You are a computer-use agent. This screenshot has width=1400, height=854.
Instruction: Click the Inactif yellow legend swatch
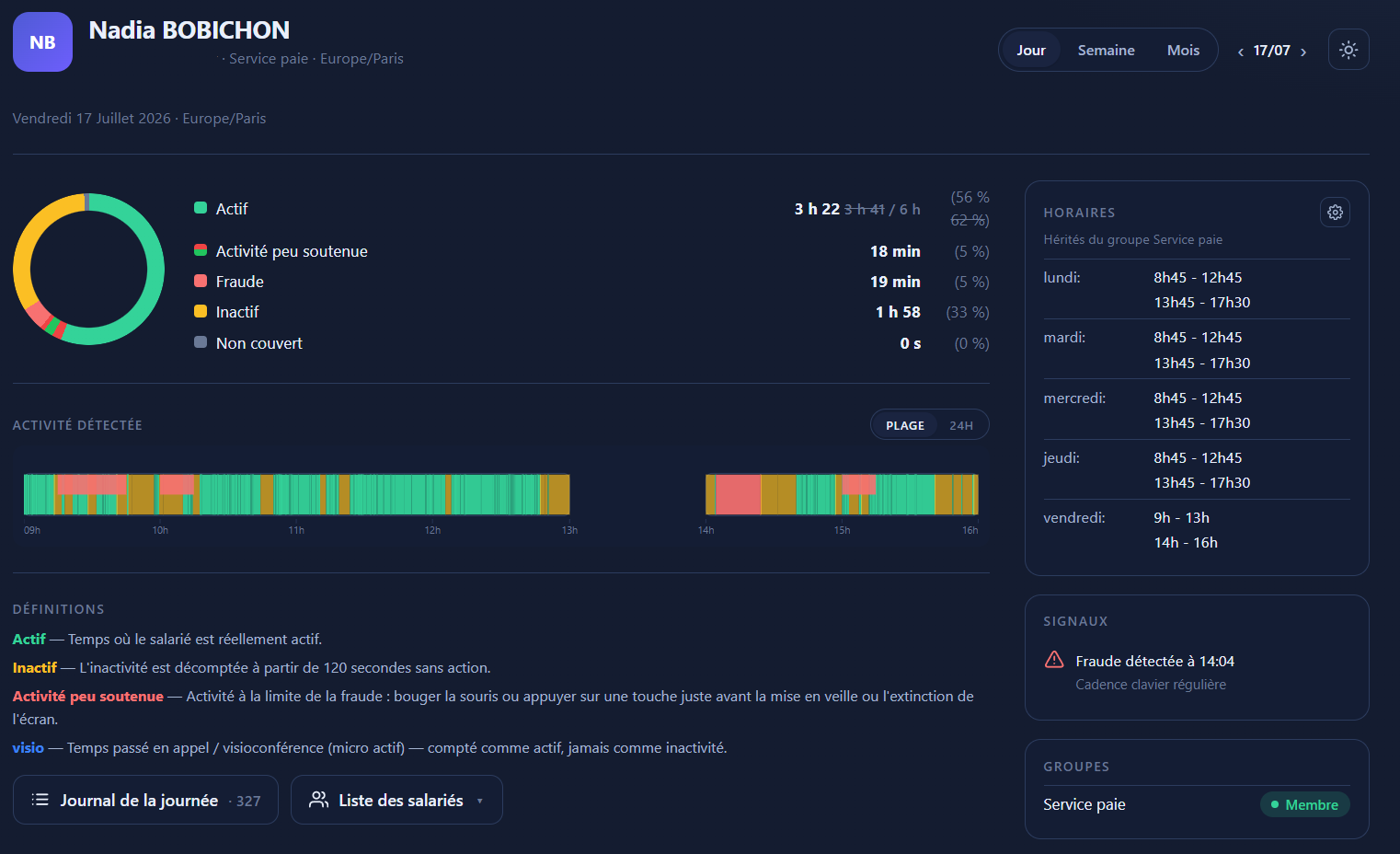(201, 311)
